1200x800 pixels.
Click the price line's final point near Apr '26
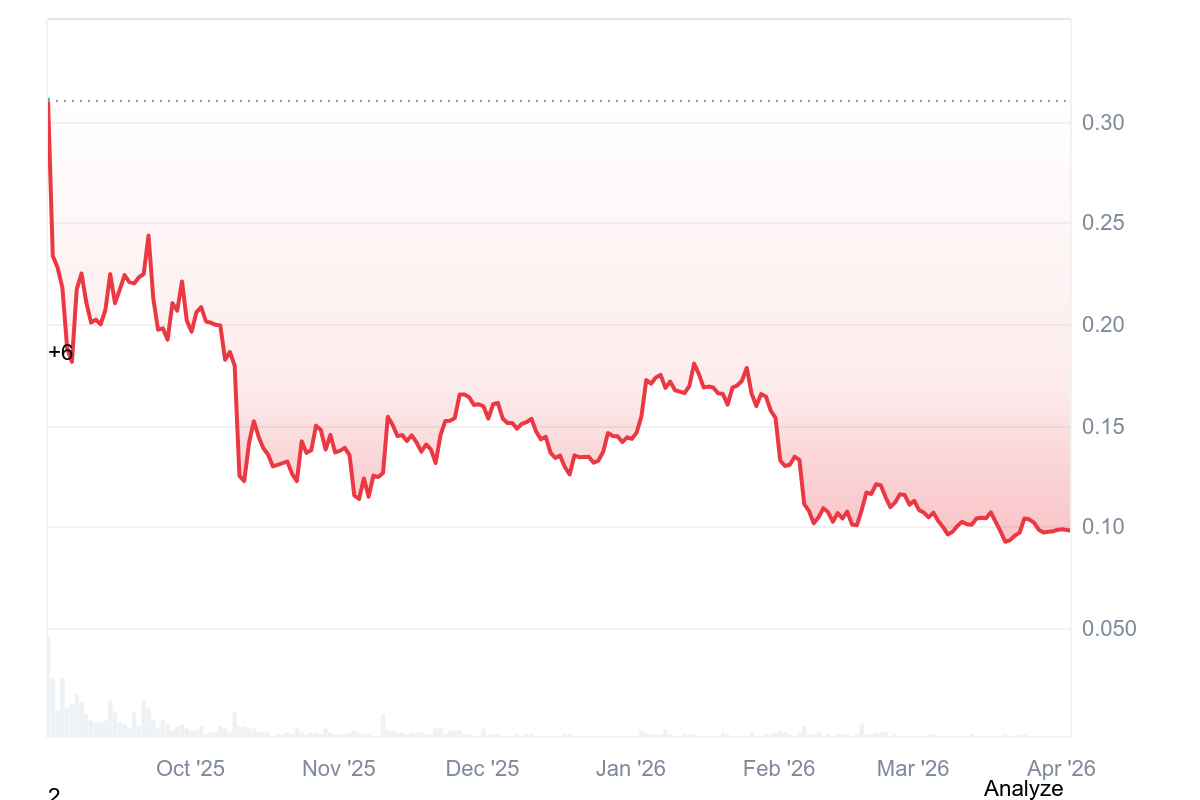[1069, 530]
